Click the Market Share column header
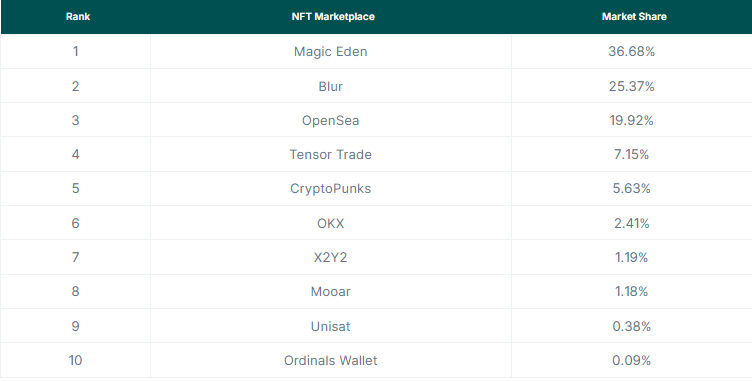The height and width of the screenshot is (381, 752). [x=634, y=17]
